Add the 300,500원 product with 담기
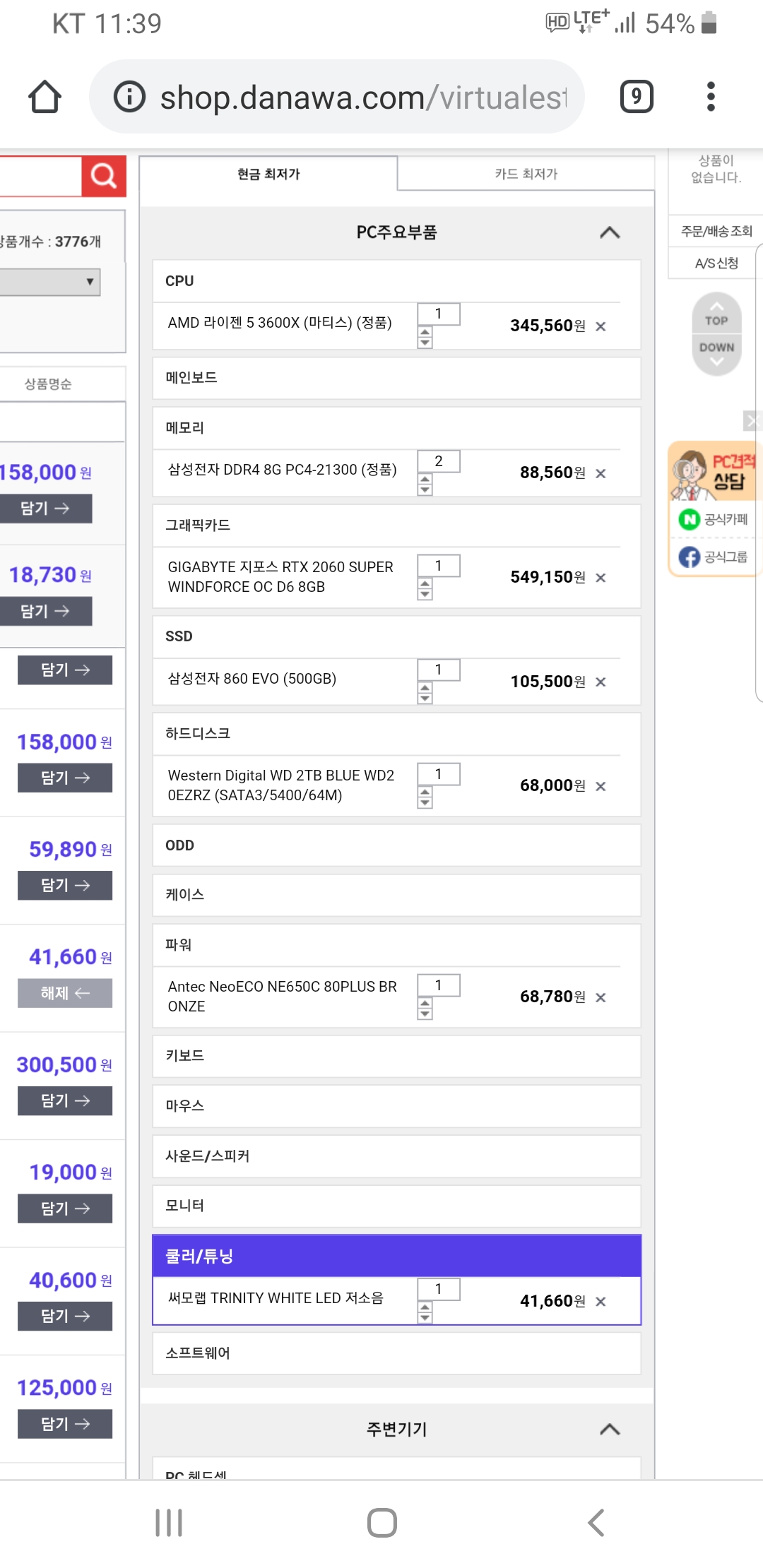The height and width of the screenshot is (1568, 763). pos(65,1100)
